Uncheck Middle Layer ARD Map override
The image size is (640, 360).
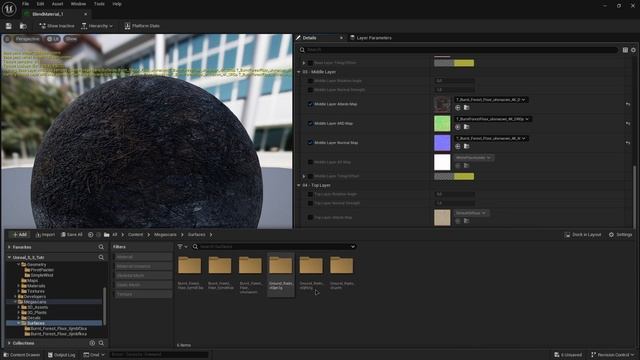(x=310, y=123)
